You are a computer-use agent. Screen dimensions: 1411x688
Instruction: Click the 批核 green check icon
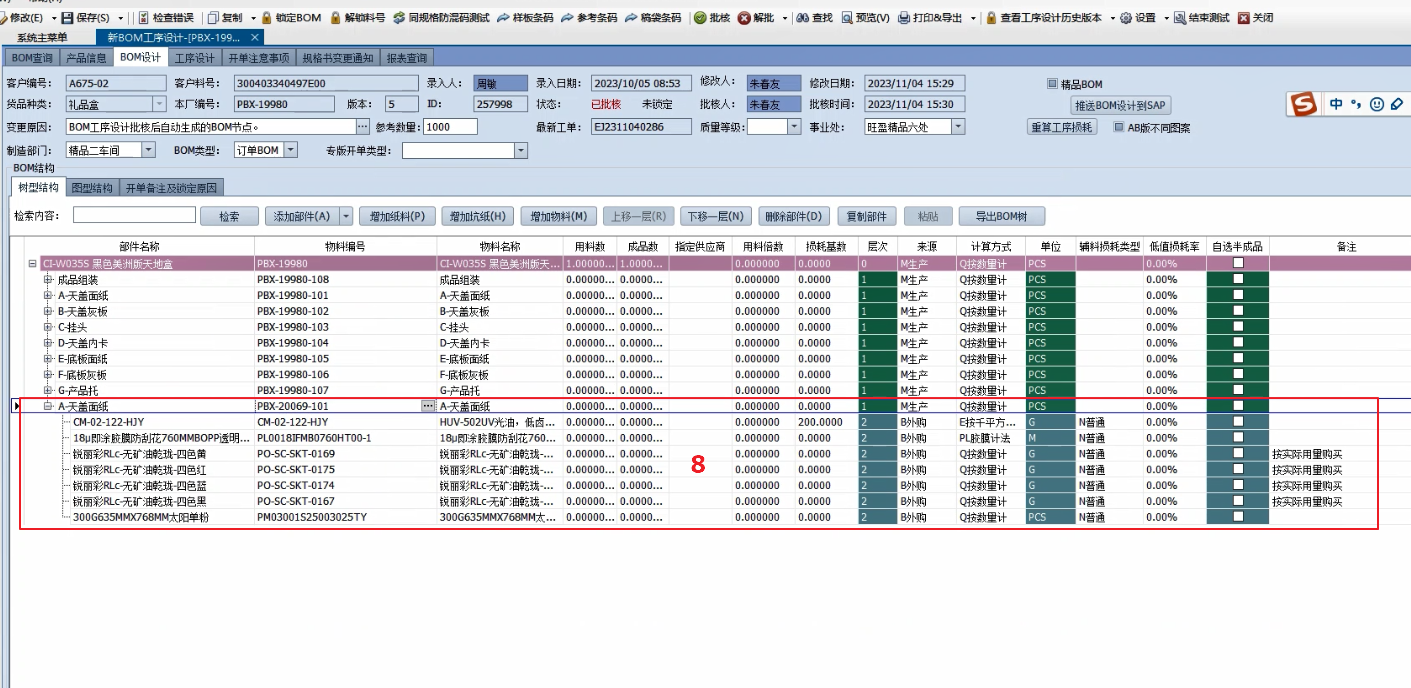(x=699, y=18)
